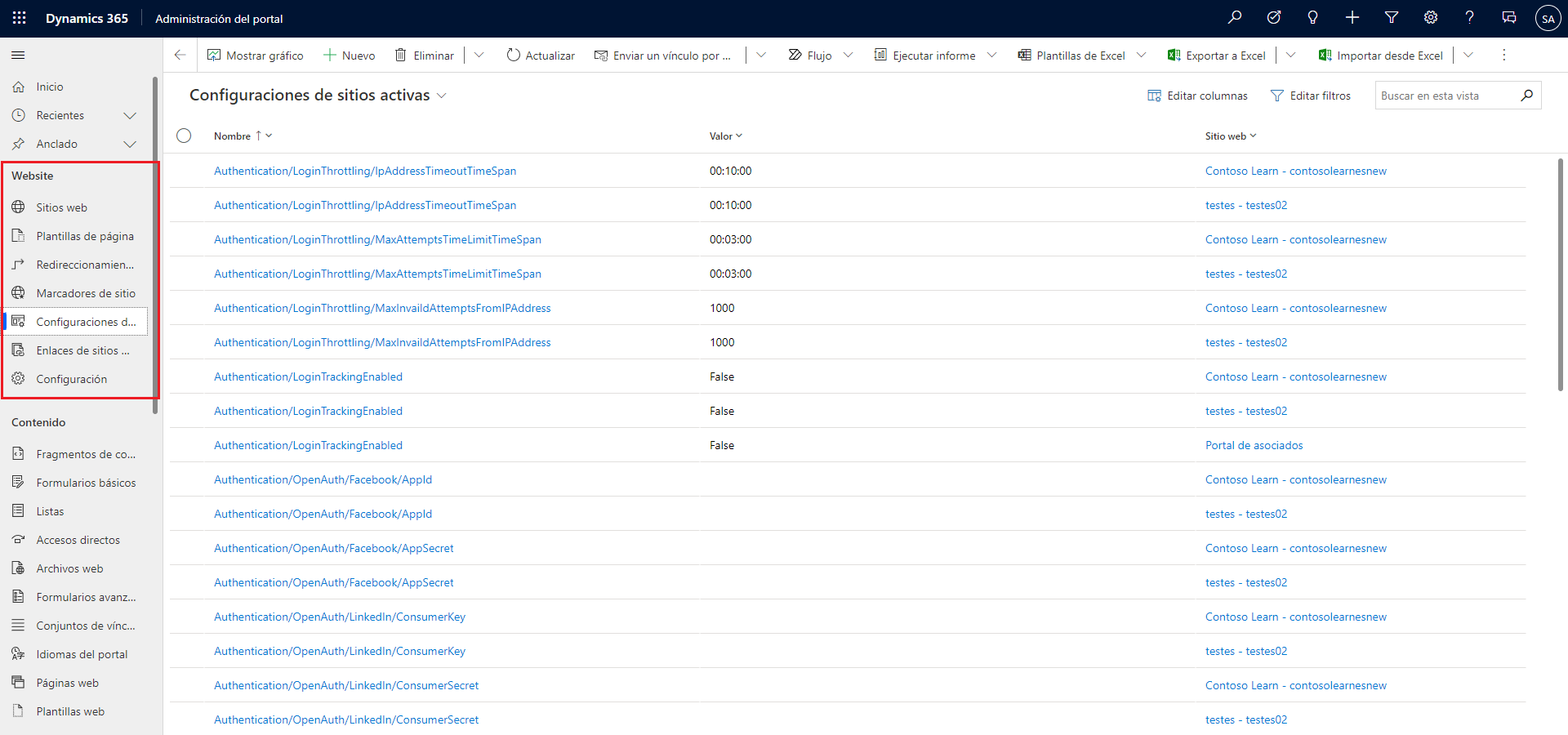Image resolution: width=1568 pixels, height=735 pixels.
Task: Open Portal de asociados website link
Action: (x=1254, y=445)
